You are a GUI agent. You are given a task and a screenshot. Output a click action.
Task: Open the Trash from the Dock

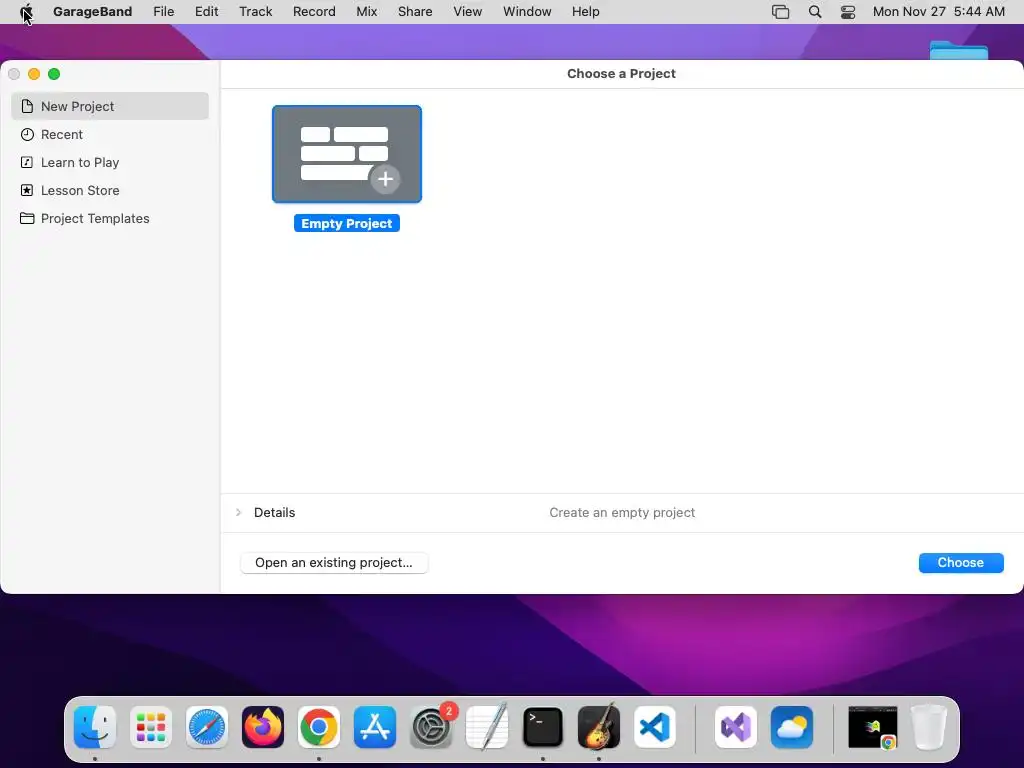pyautogui.click(x=929, y=727)
